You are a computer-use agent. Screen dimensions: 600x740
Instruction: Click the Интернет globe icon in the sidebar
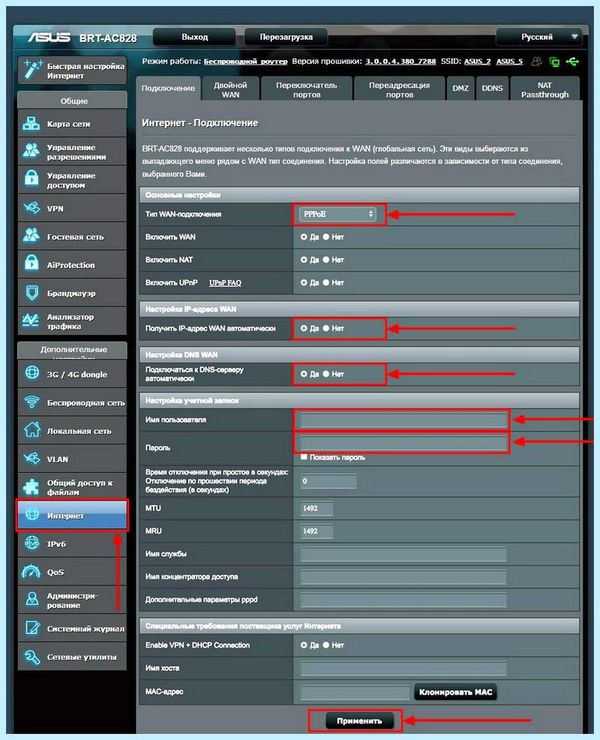point(32,514)
